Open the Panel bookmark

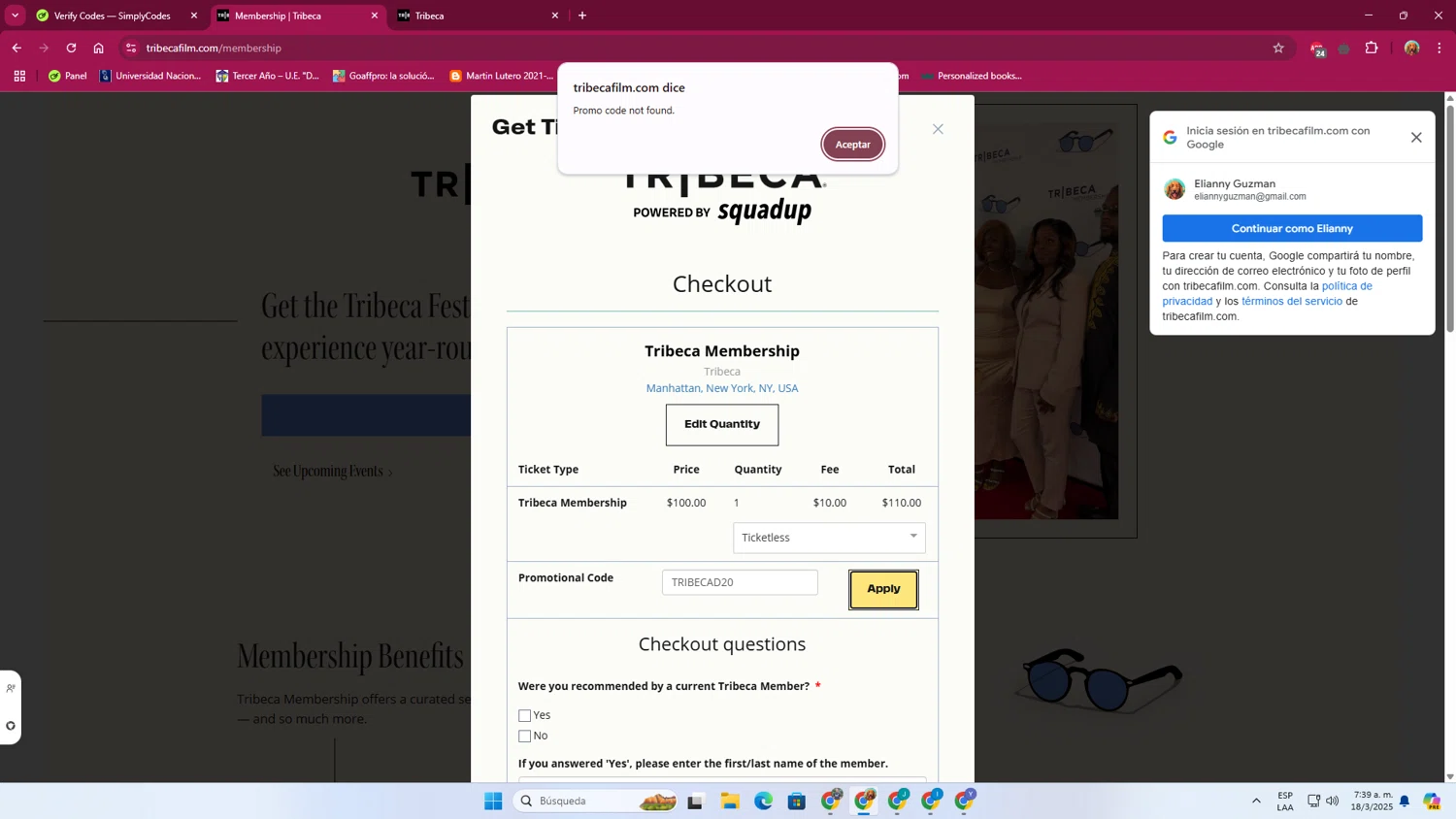coord(67,76)
